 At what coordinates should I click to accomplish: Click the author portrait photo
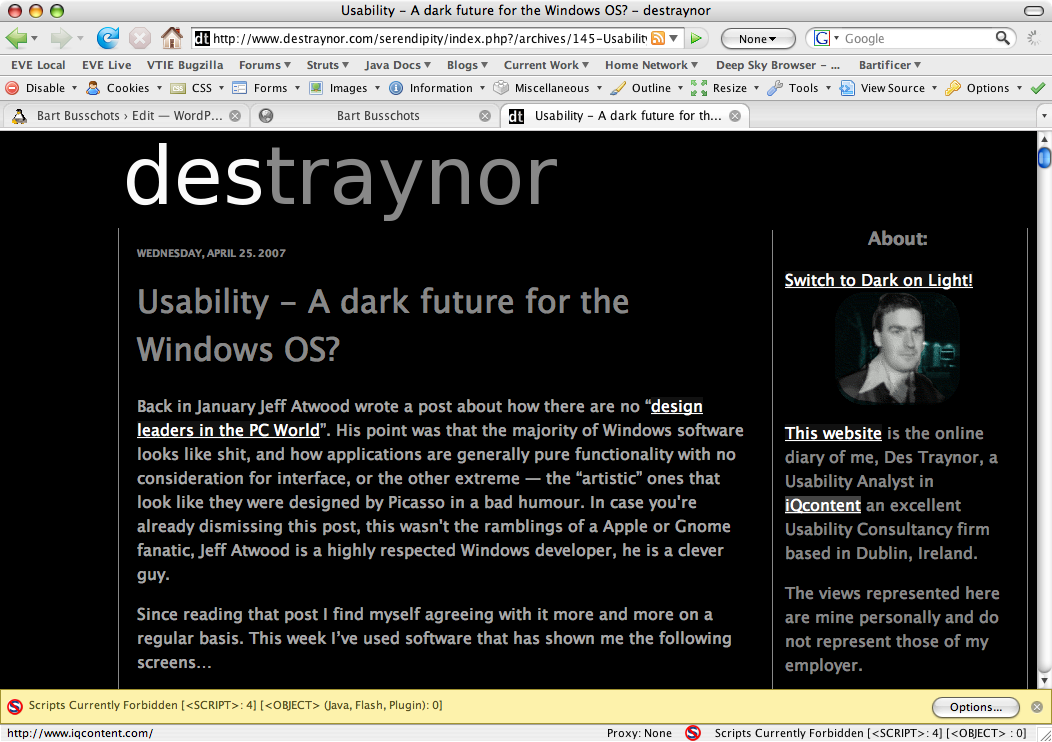point(898,348)
